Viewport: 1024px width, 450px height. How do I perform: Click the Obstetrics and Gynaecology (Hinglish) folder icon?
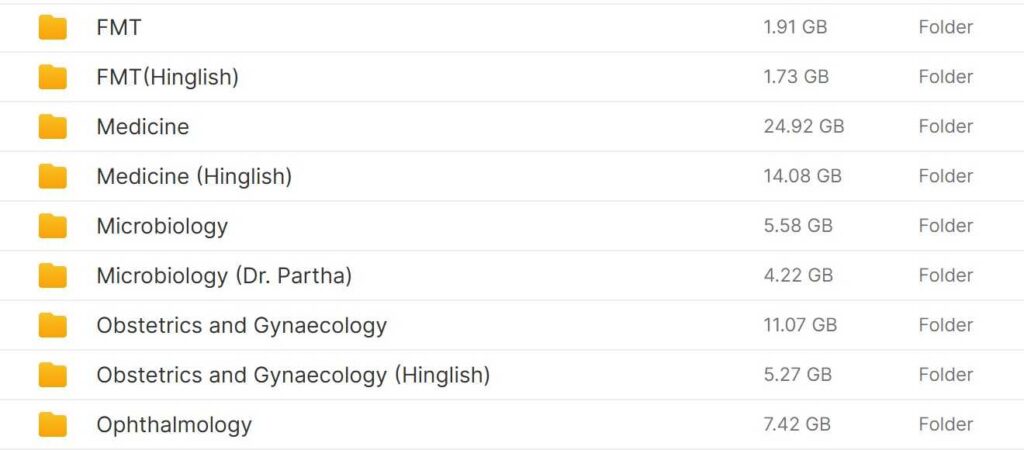52,375
